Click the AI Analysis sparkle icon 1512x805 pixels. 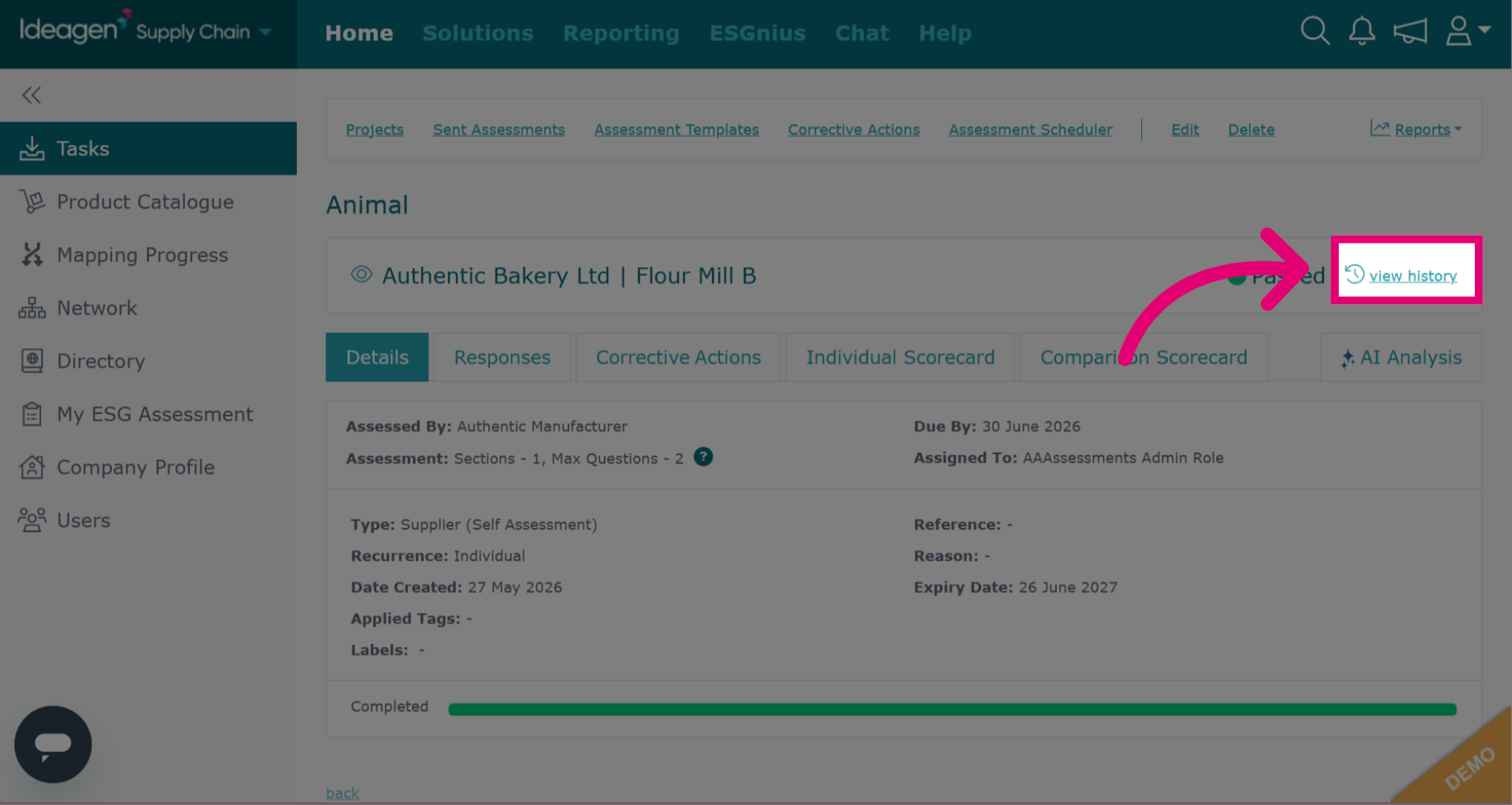tap(1347, 358)
